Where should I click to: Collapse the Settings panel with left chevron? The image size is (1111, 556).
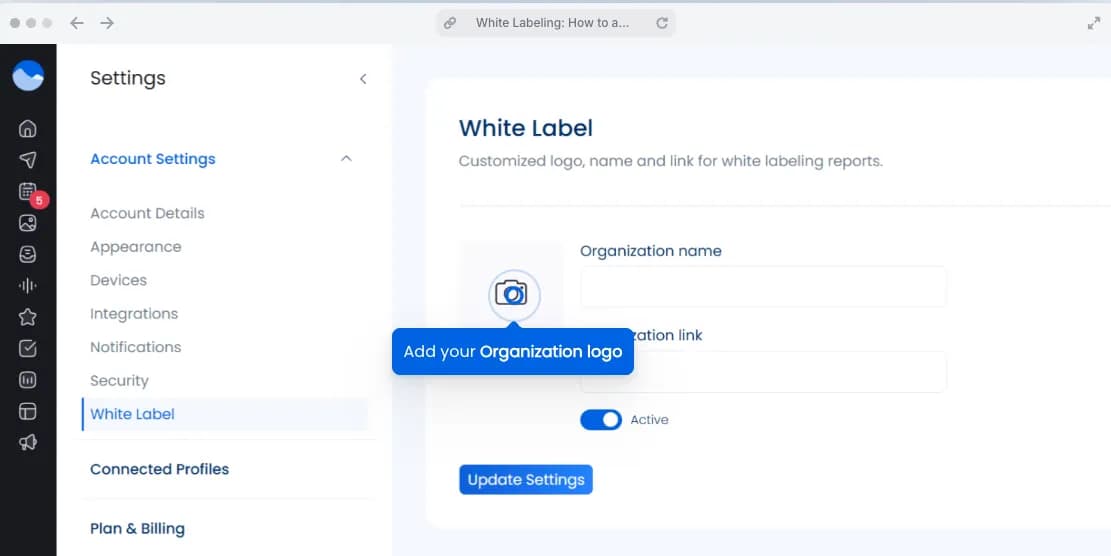(363, 79)
